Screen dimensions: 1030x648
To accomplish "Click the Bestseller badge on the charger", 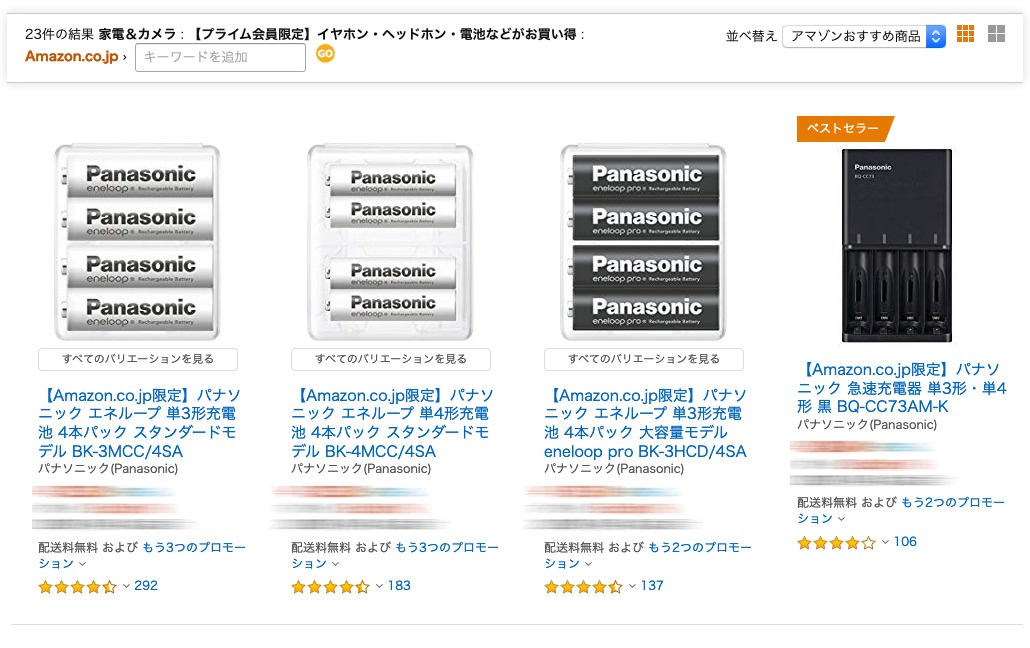I will [x=843, y=129].
